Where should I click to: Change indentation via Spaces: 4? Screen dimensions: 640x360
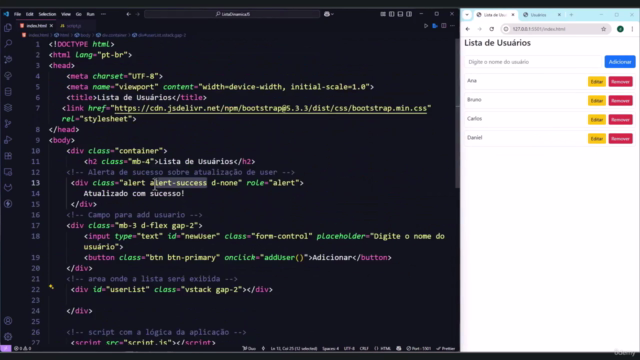pyautogui.click(x=331, y=349)
